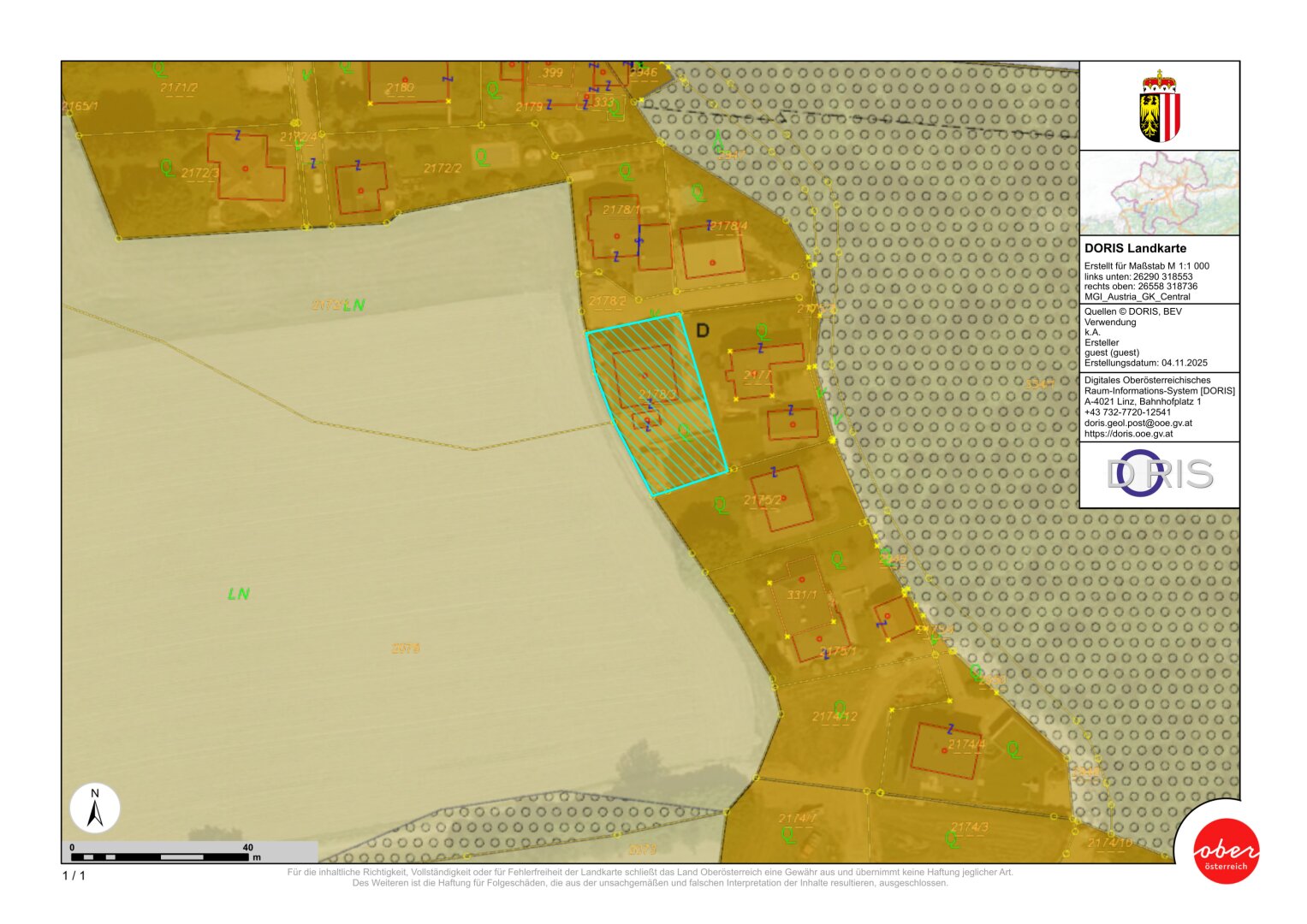Click the doris.geol.post@ooe.gv.at email address
This screenshot has width=1307, height=924.
click(1138, 423)
